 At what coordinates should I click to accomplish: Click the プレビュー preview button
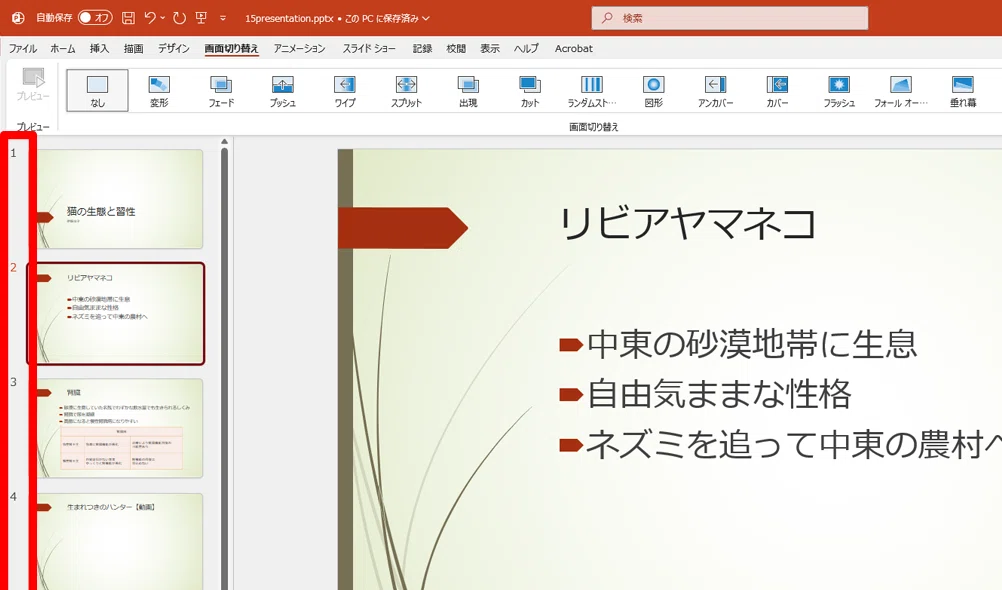coord(33,85)
